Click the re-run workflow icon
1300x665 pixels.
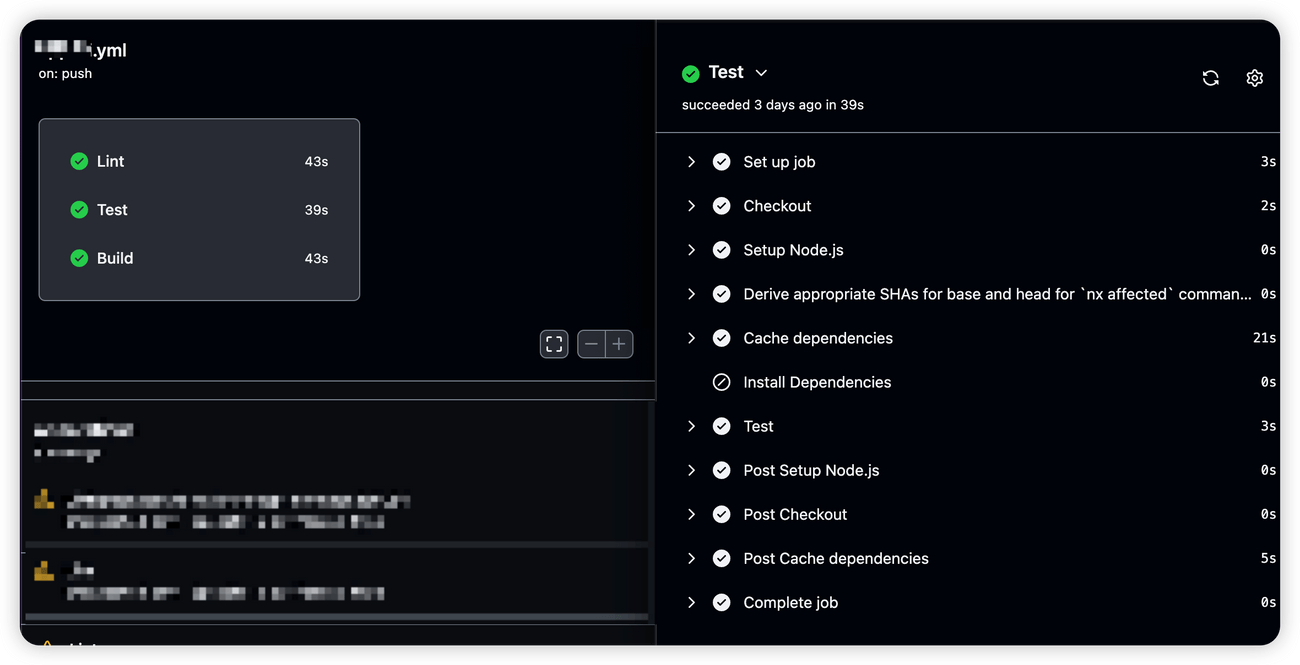pyautogui.click(x=1210, y=77)
